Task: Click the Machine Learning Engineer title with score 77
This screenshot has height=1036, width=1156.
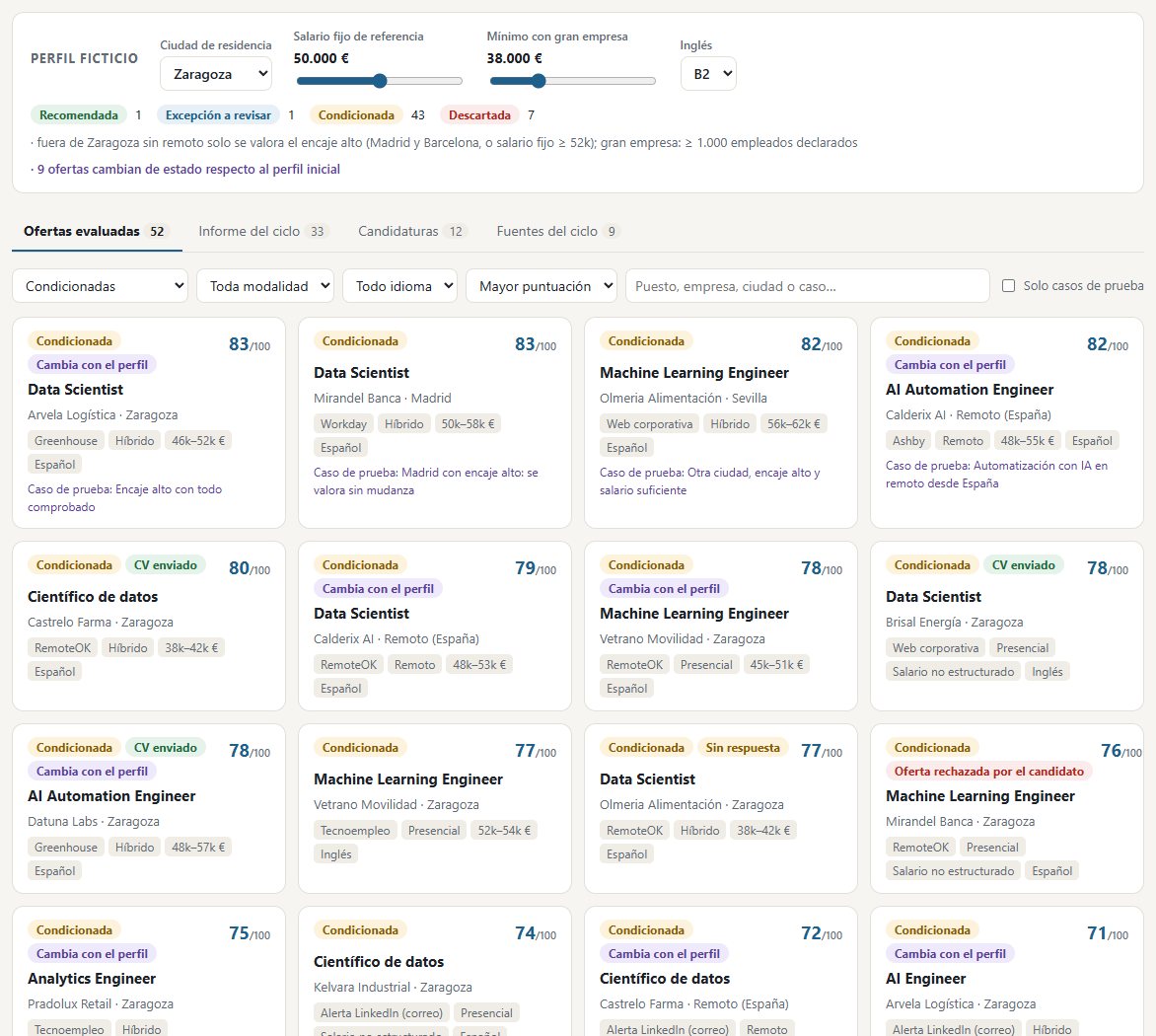Action: pyautogui.click(x=408, y=778)
